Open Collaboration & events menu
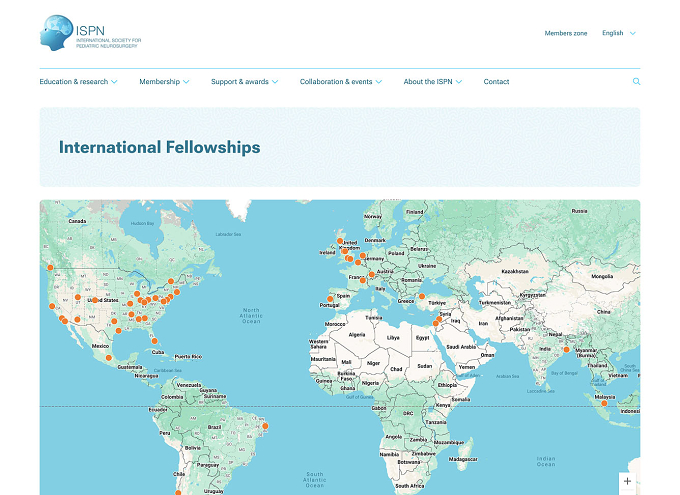This screenshot has height=495, width=680. pyautogui.click(x=340, y=82)
